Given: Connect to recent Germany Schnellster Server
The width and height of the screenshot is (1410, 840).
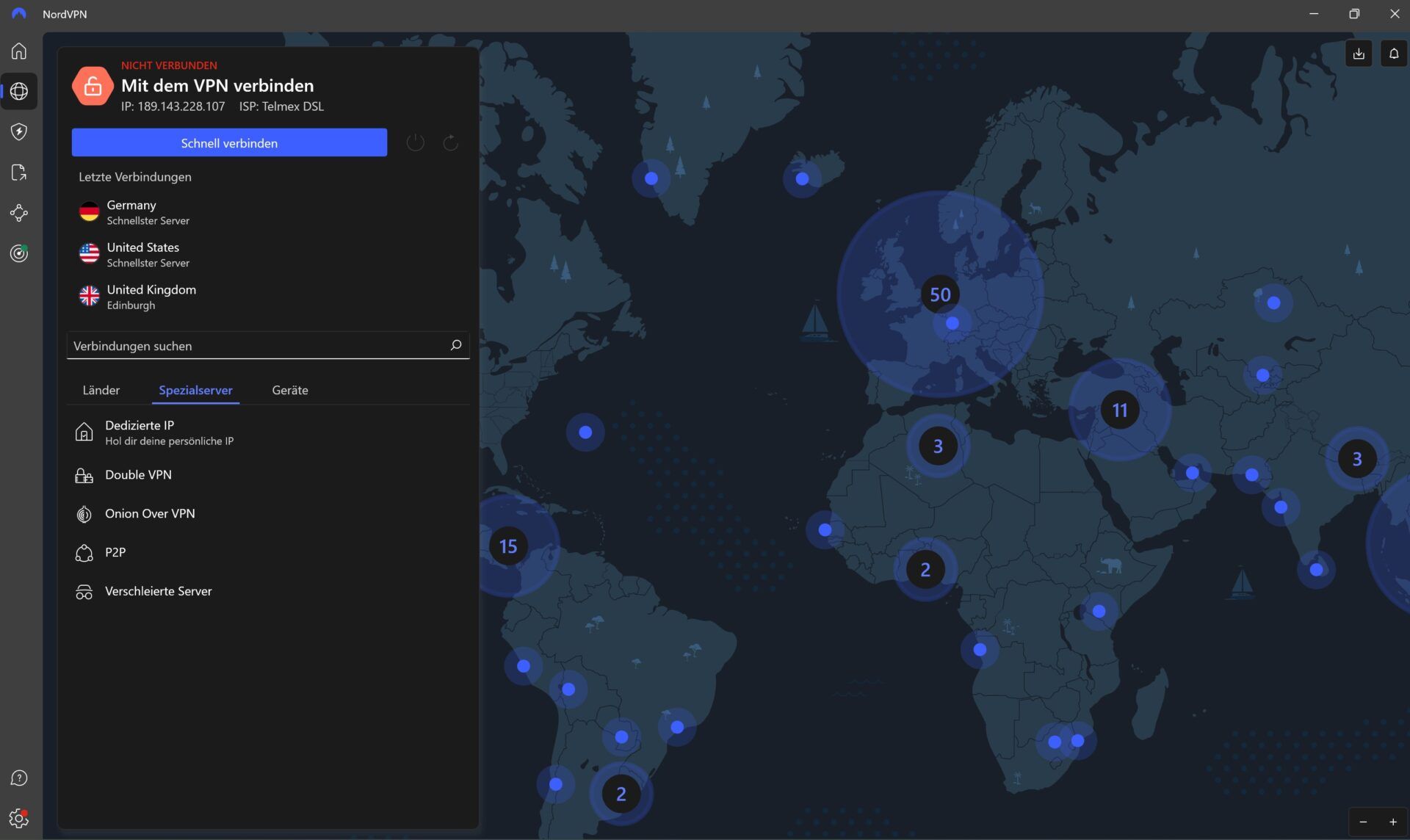Looking at the screenshot, I should point(269,212).
